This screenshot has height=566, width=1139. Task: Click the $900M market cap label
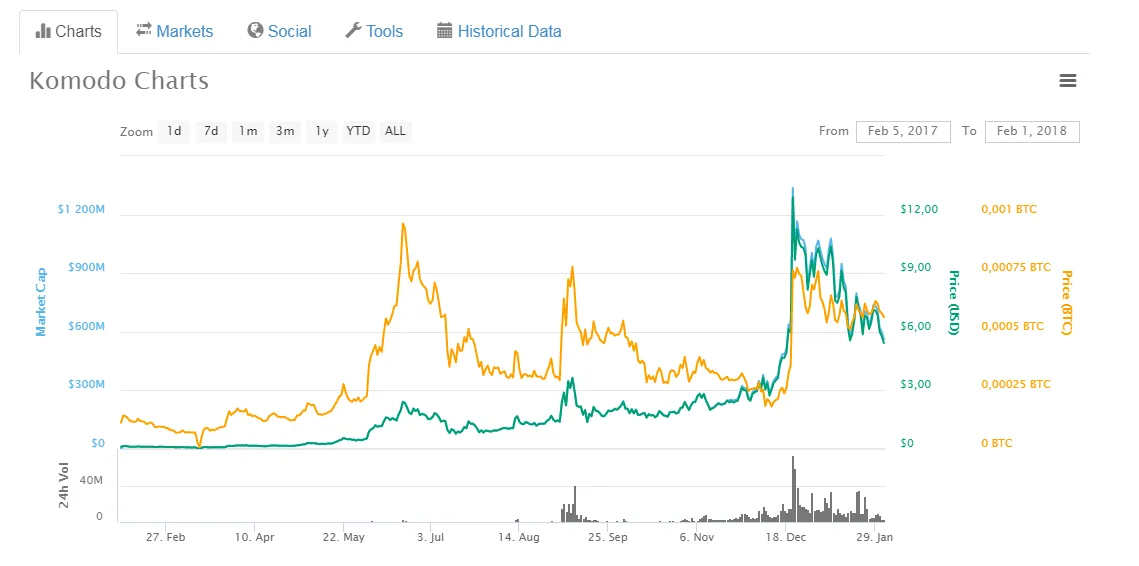pos(86,267)
